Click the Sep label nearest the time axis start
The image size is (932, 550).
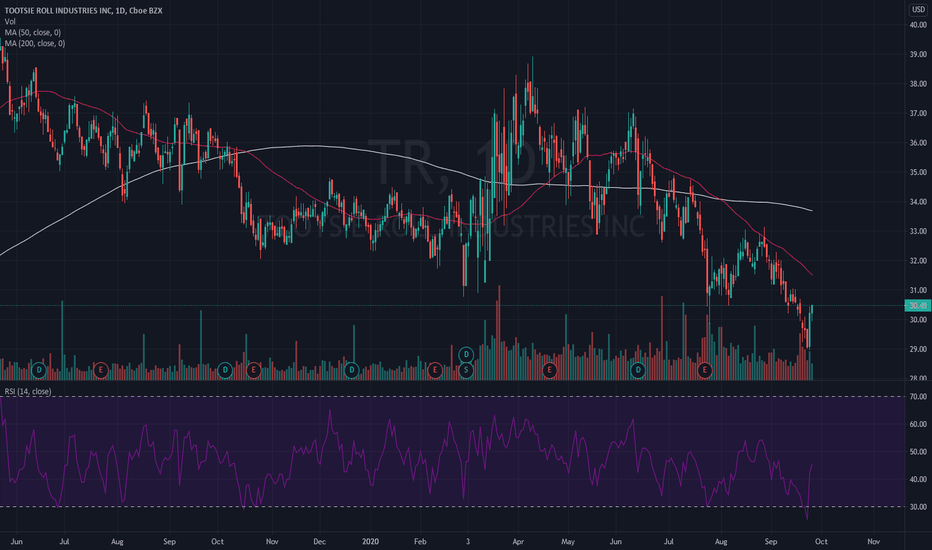(x=169, y=542)
